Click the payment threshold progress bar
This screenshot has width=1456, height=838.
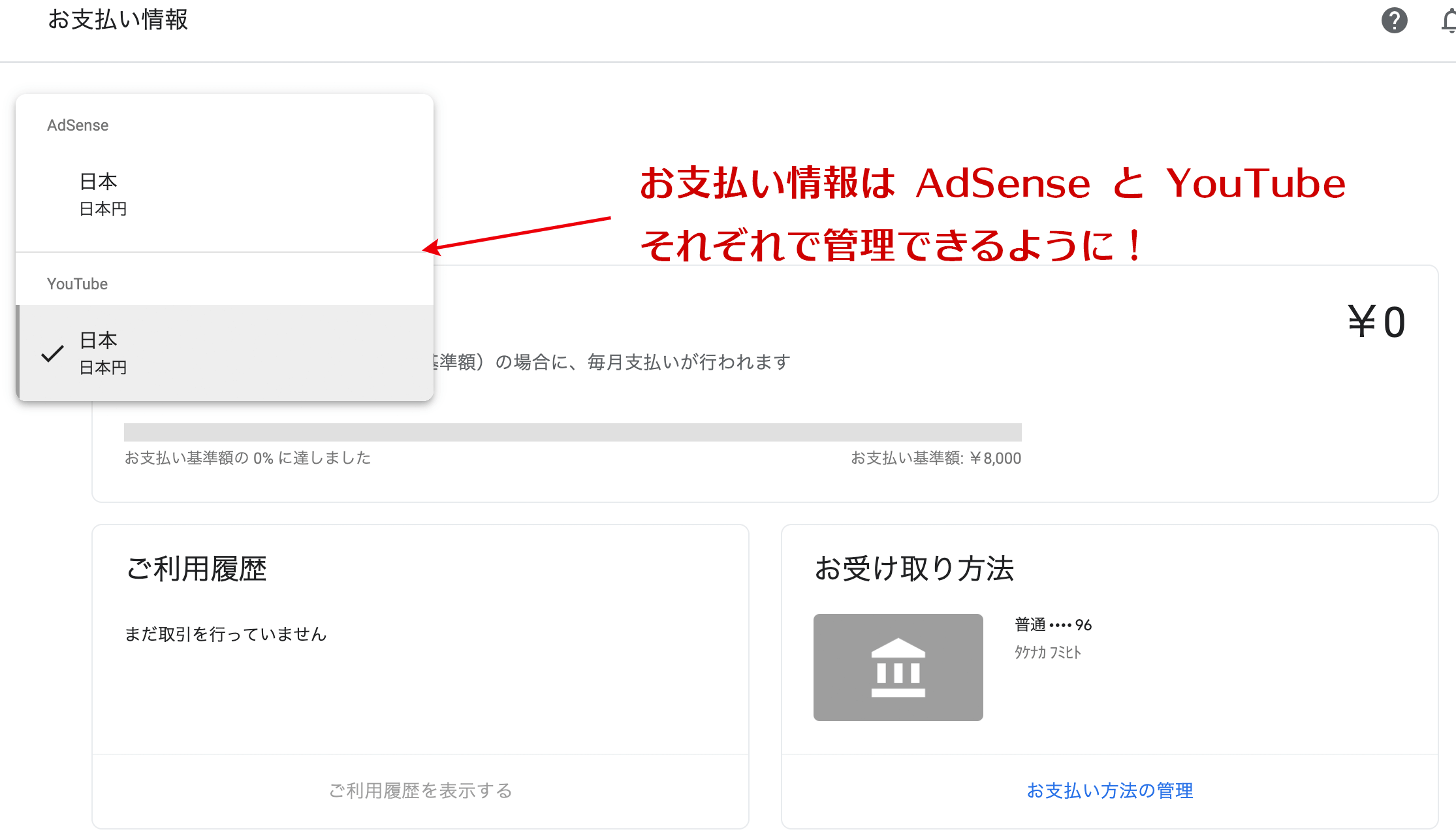pyautogui.click(x=573, y=432)
